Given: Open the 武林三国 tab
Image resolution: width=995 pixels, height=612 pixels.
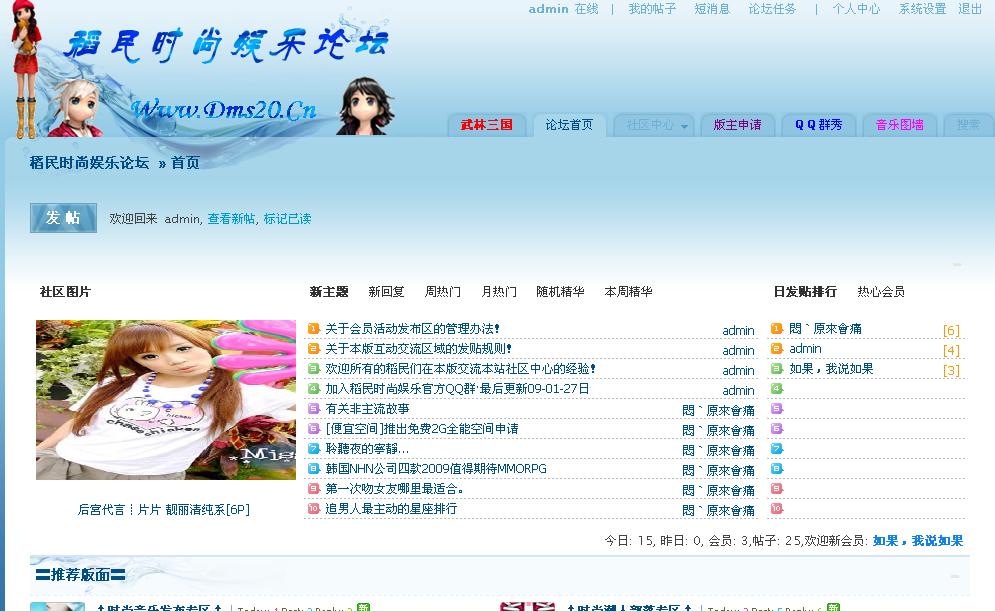Looking at the screenshot, I should [x=487, y=125].
